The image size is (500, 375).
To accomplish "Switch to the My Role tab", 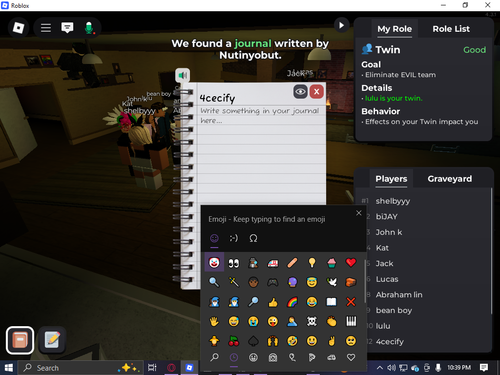I will [x=394, y=29].
